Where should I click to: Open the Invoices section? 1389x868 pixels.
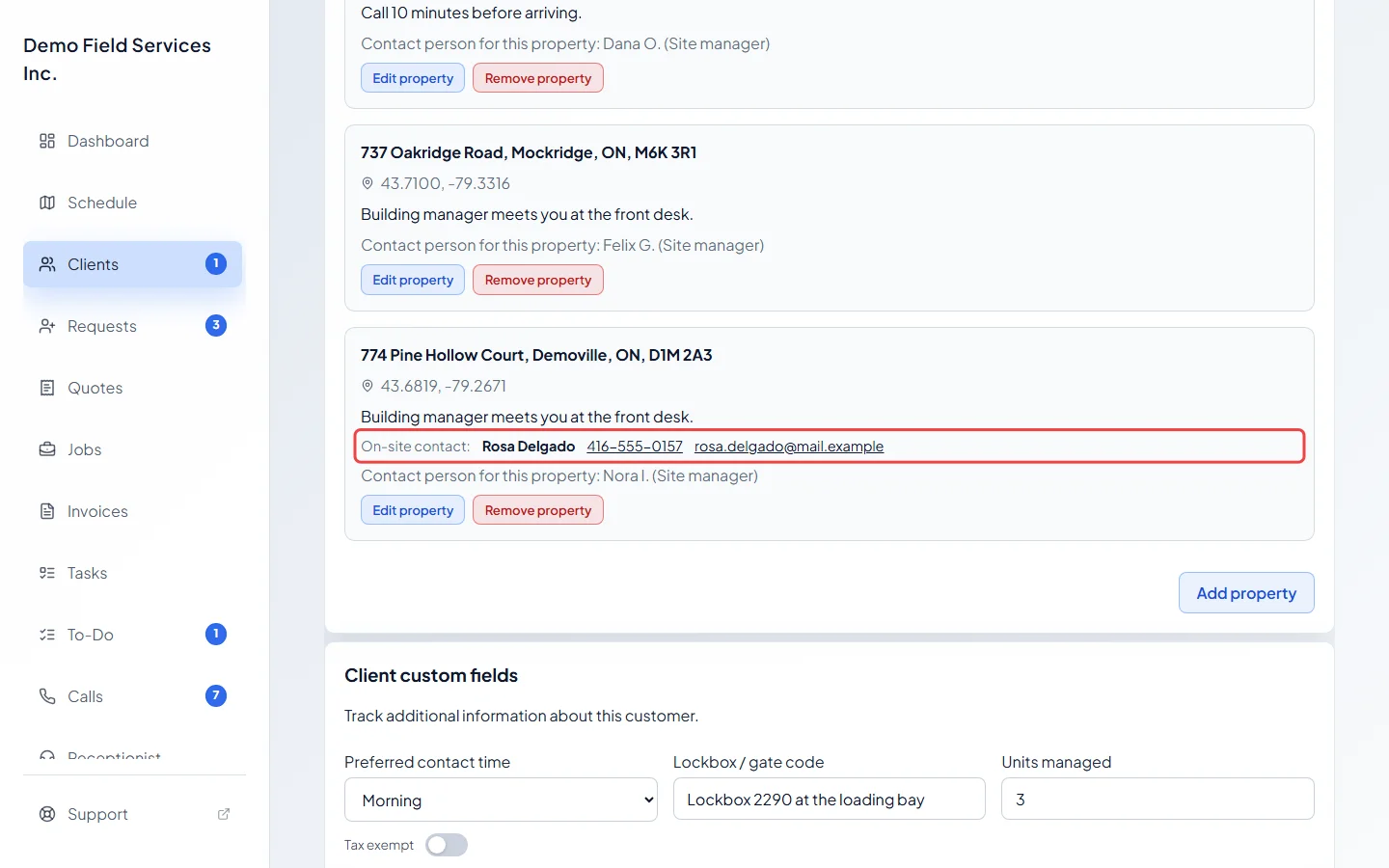click(x=133, y=511)
